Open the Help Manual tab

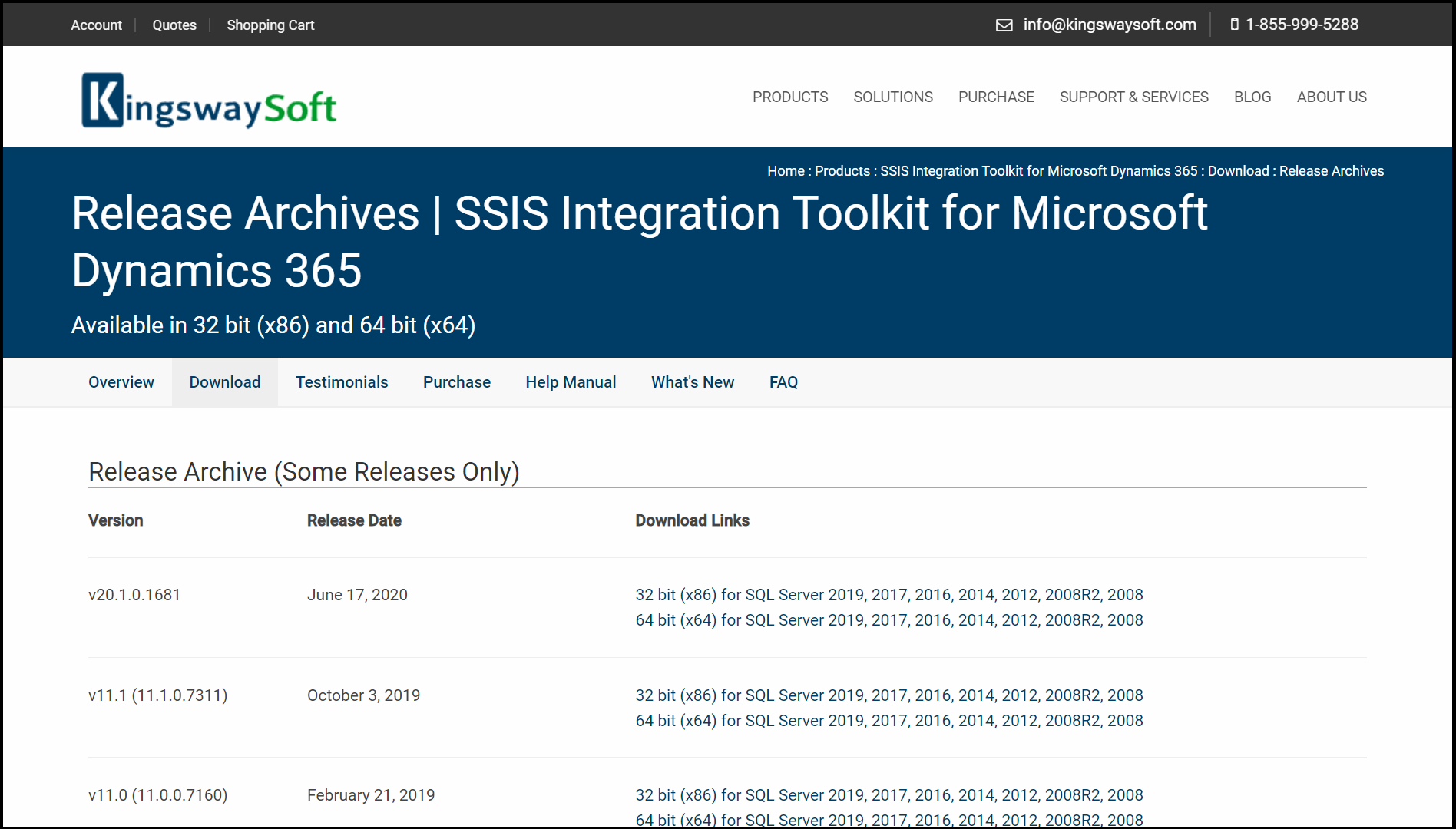pyautogui.click(x=571, y=382)
